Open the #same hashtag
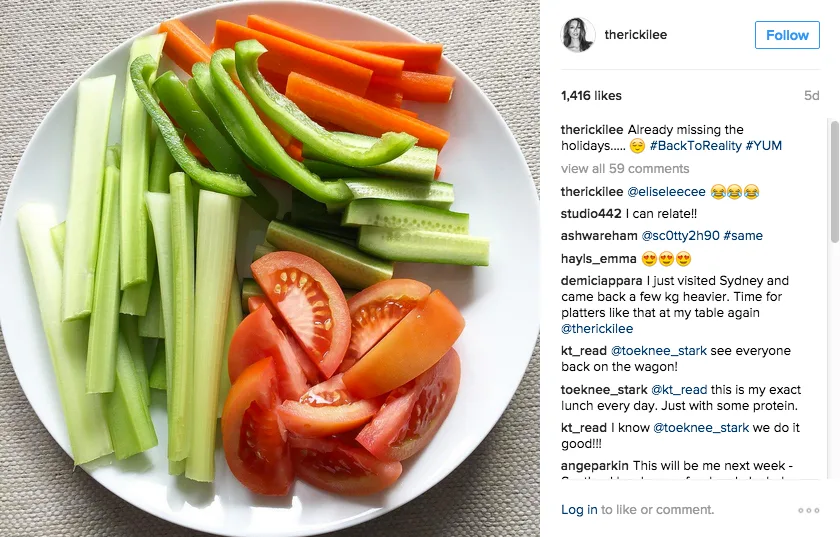The image size is (840, 537). pos(742,236)
